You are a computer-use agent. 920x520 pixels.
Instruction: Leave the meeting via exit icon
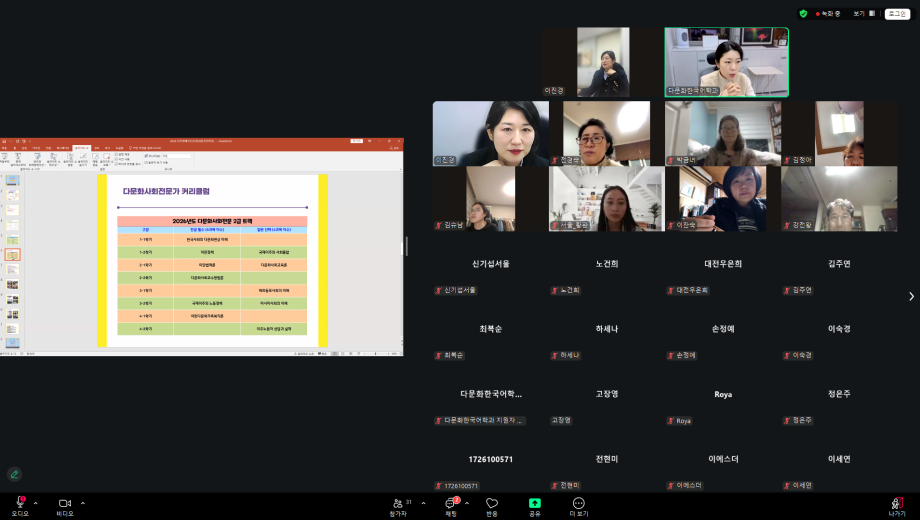pyautogui.click(x=897, y=503)
